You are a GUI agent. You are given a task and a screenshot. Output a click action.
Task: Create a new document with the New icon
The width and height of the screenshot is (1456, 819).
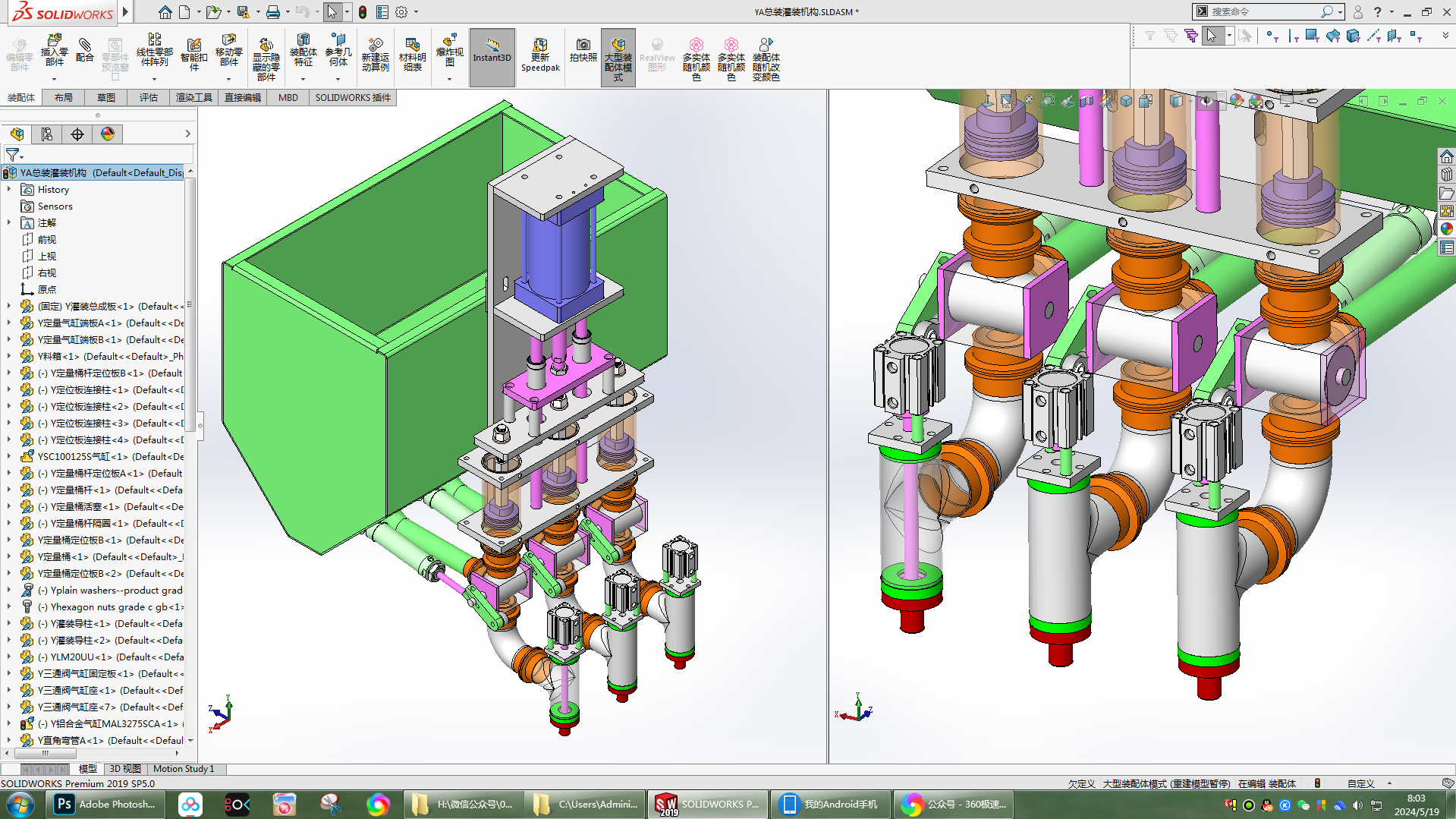(x=184, y=12)
